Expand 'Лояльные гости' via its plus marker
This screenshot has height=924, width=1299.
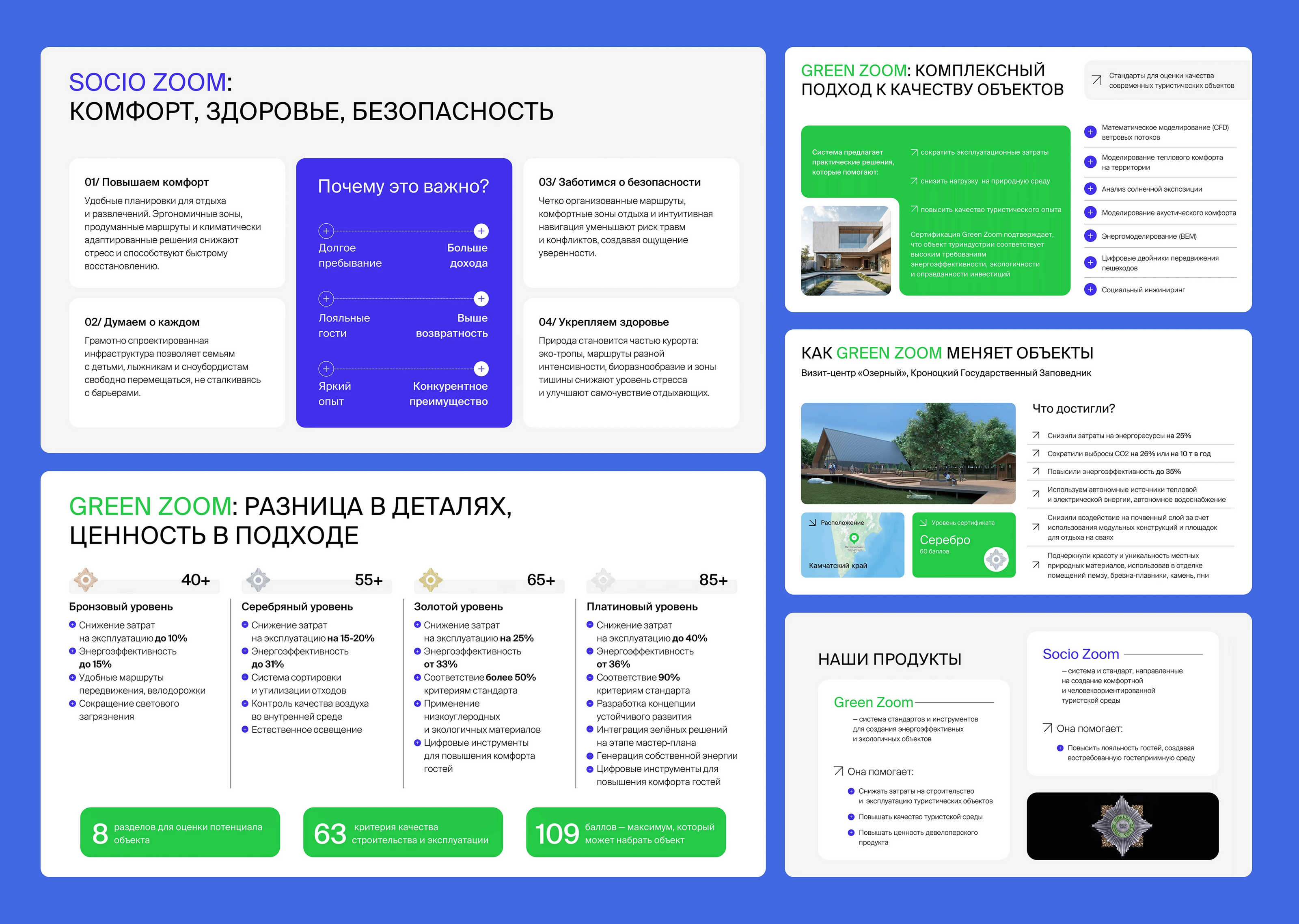coord(326,299)
